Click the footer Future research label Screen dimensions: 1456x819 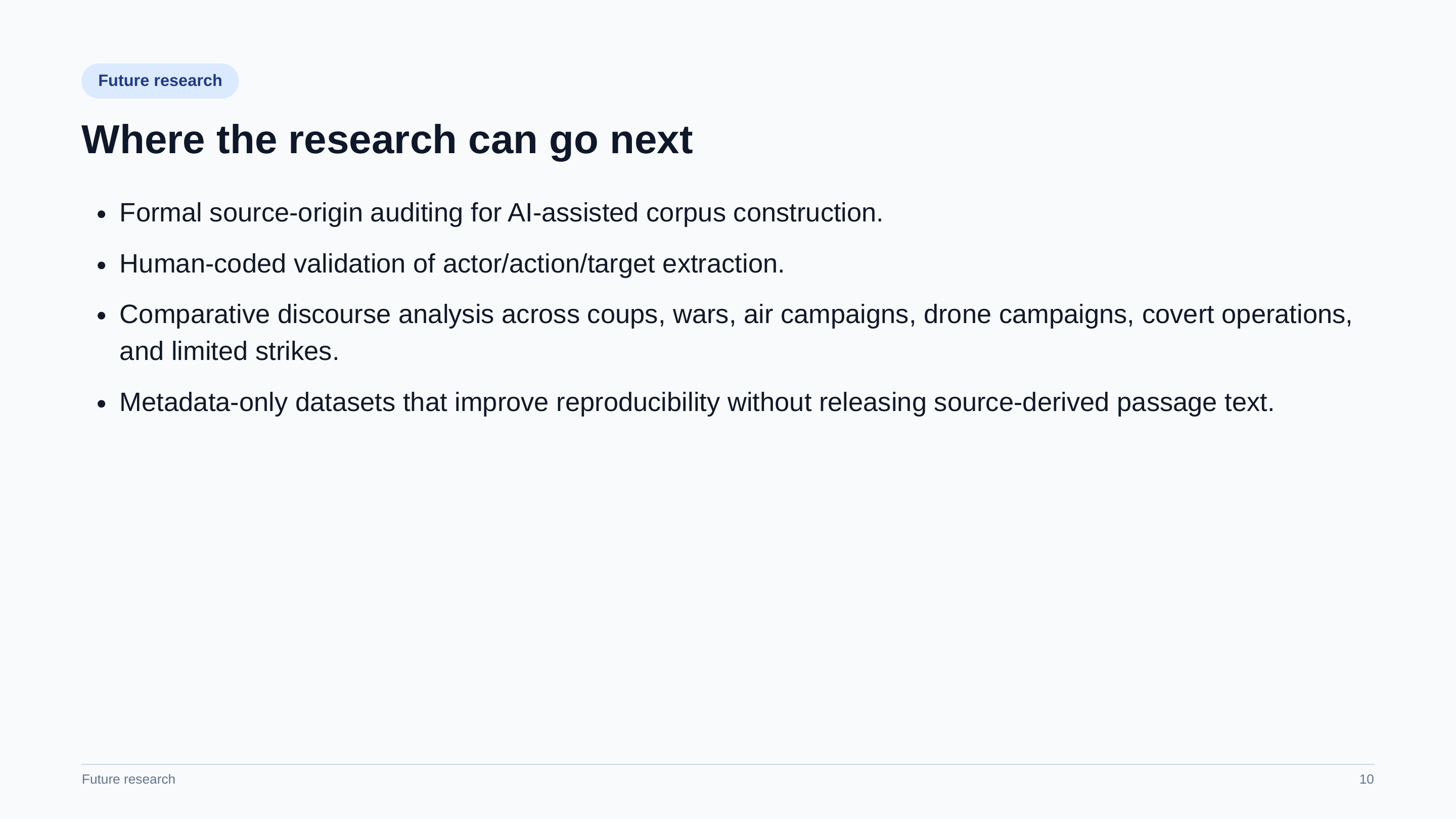[x=128, y=780]
